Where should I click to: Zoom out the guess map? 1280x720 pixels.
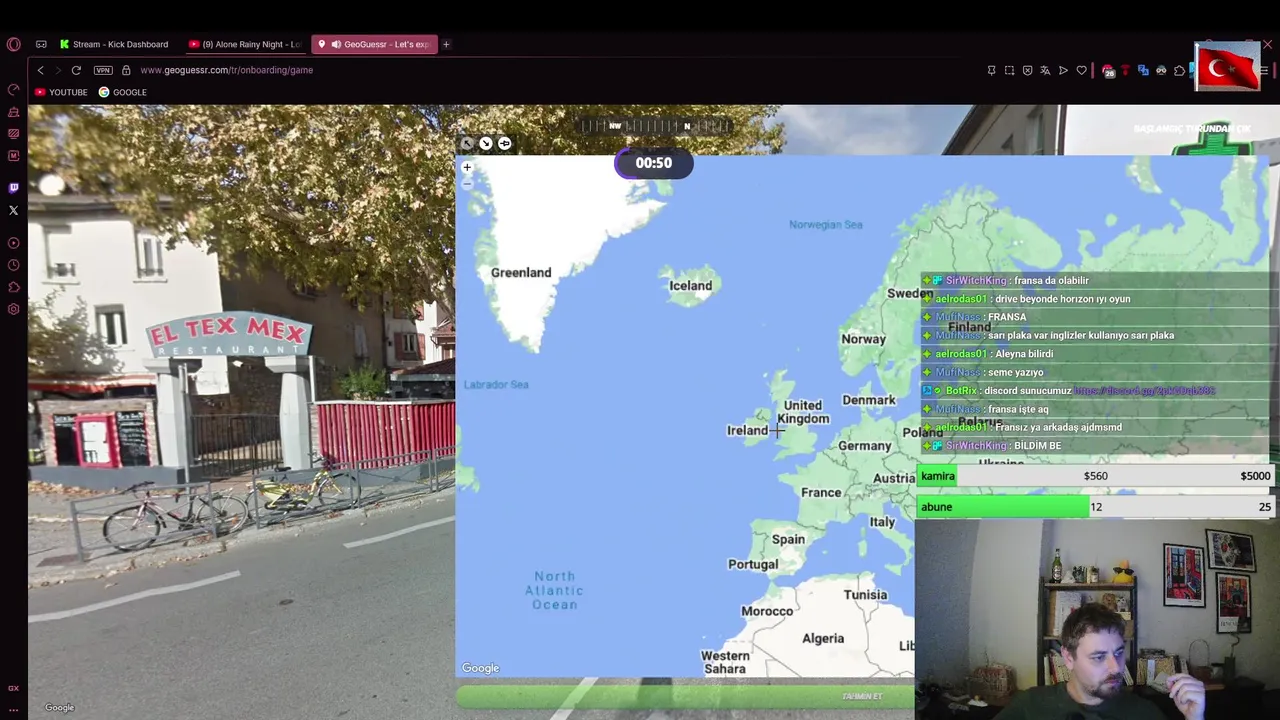click(467, 184)
